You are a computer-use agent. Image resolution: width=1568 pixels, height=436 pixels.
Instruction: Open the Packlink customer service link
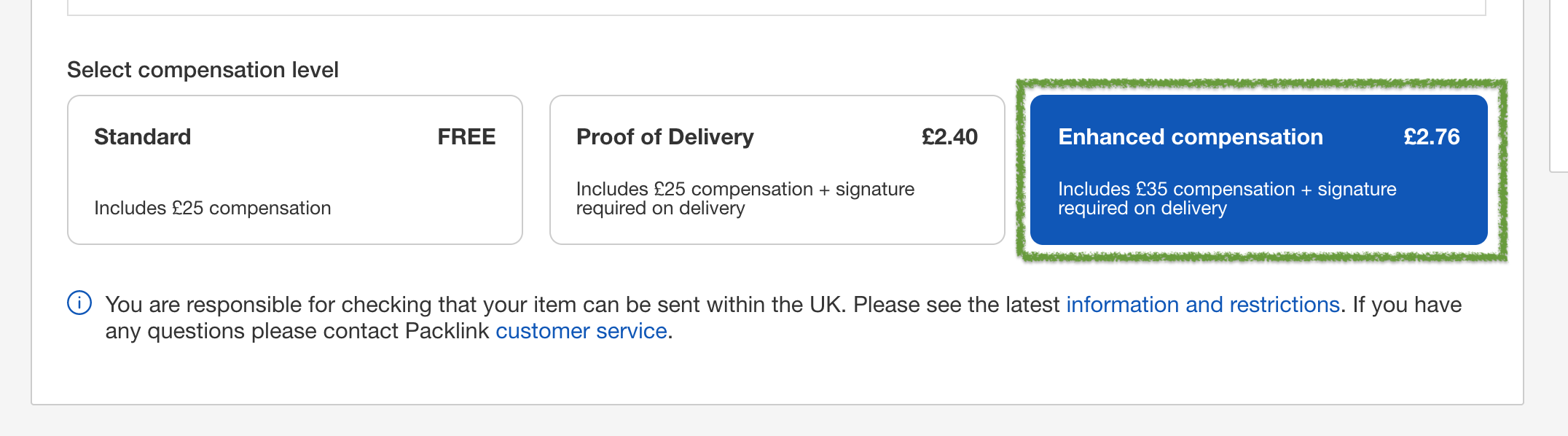tap(581, 331)
